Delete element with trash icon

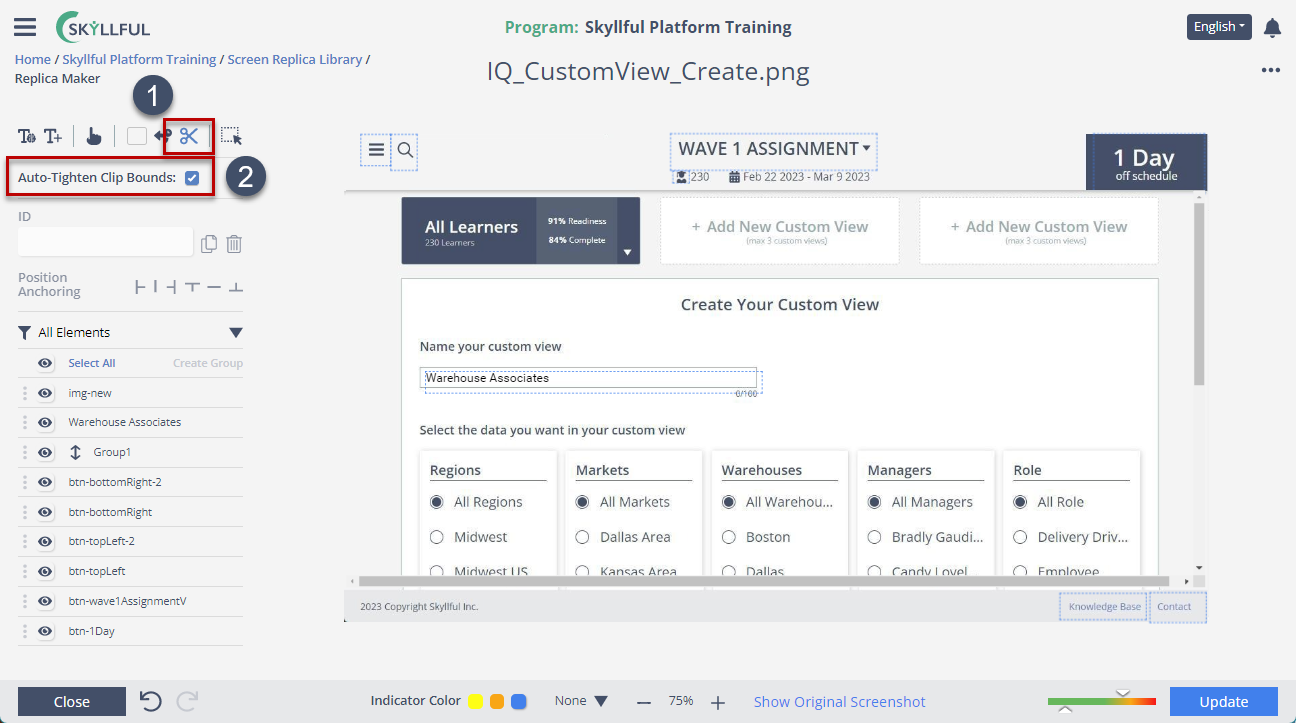pos(234,244)
